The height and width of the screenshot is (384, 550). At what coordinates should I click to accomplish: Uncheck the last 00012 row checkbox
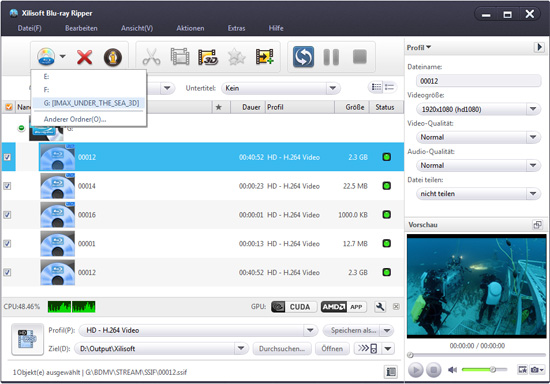click(x=7, y=272)
